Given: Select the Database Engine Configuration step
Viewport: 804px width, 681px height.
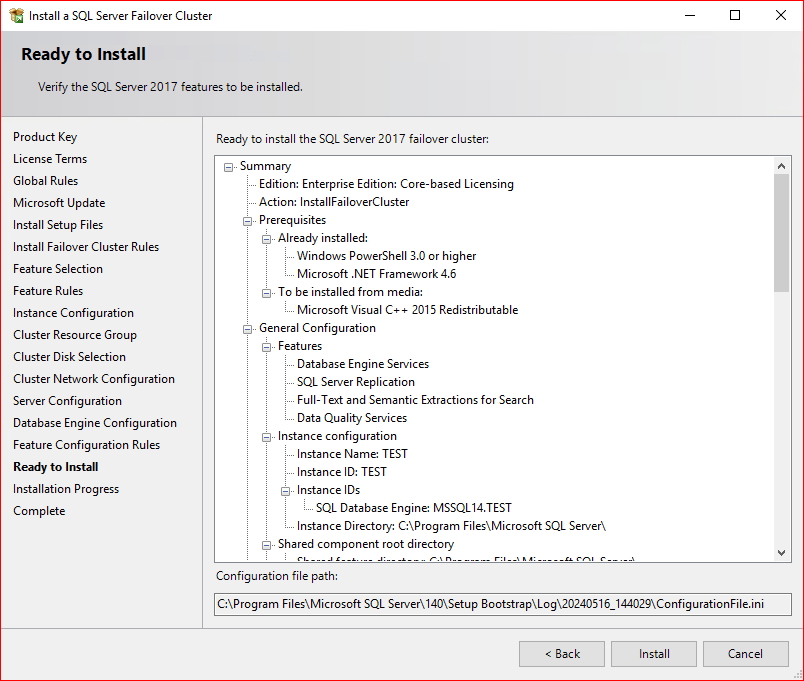Looking at the screenshot, I should point(95,423).
